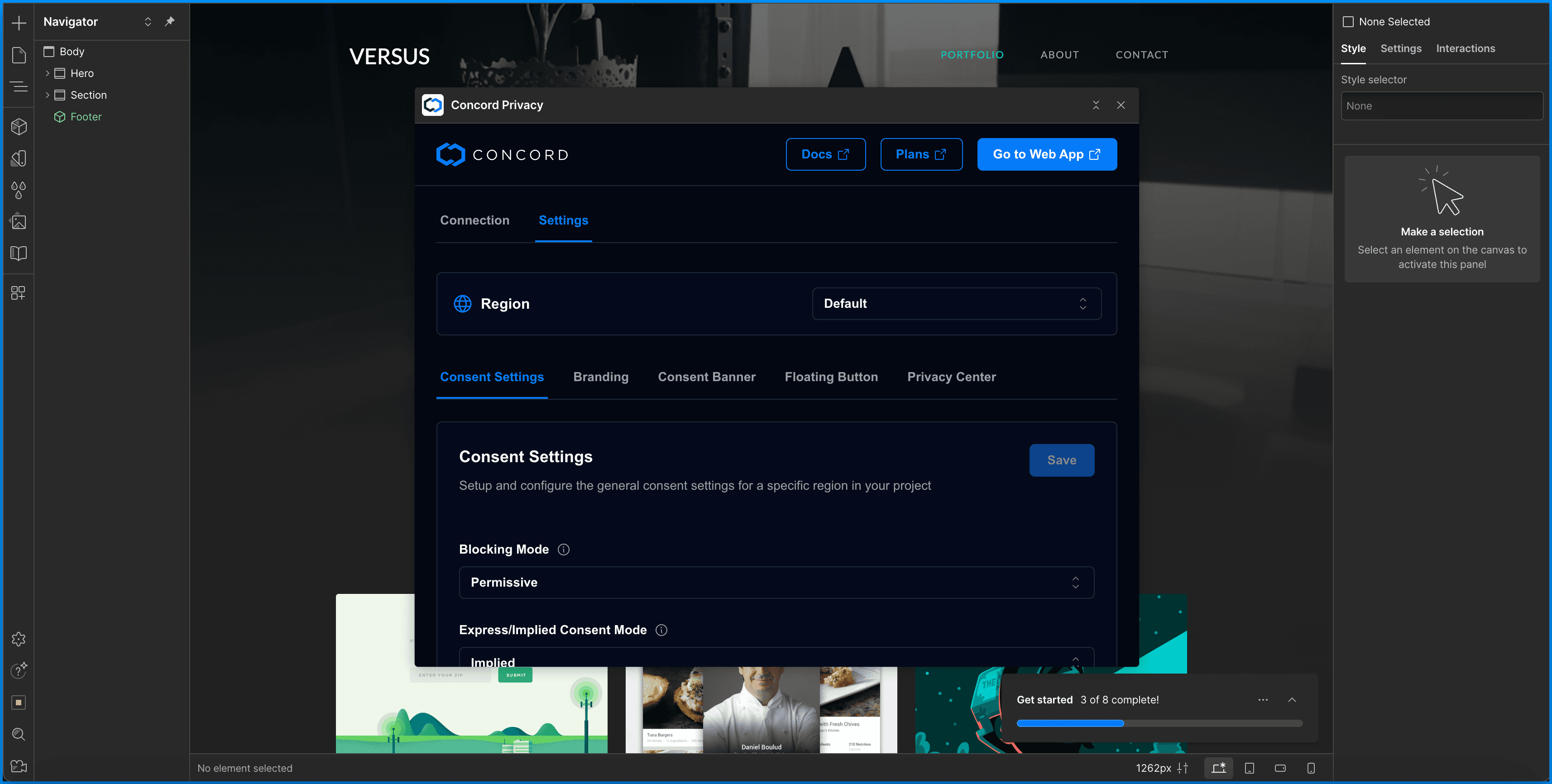Click the Go to Web App button
This screenshot has width=1552, height=784.
1047,154
